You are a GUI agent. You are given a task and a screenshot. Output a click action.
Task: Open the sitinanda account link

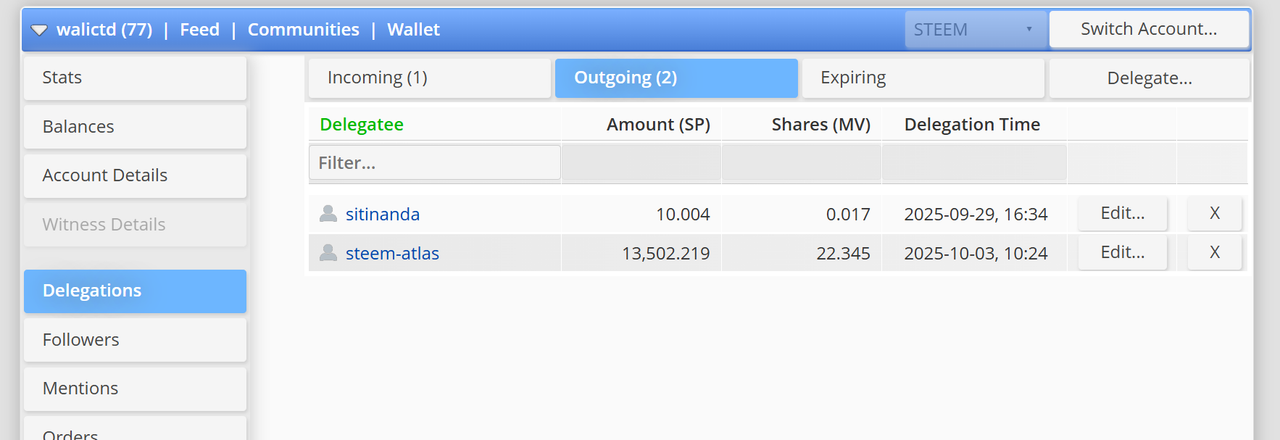[x=382, y=214]
